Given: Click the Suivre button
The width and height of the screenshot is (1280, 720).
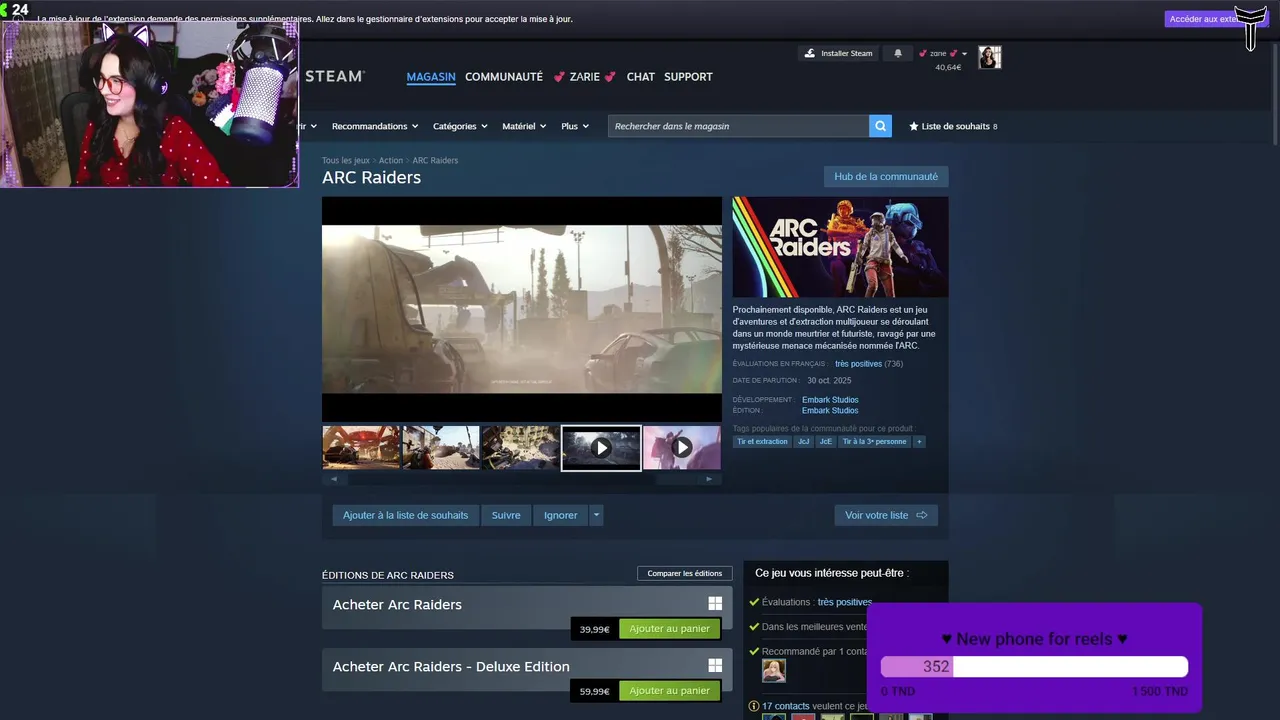Looking at the screenshot, I should (506, 515).
